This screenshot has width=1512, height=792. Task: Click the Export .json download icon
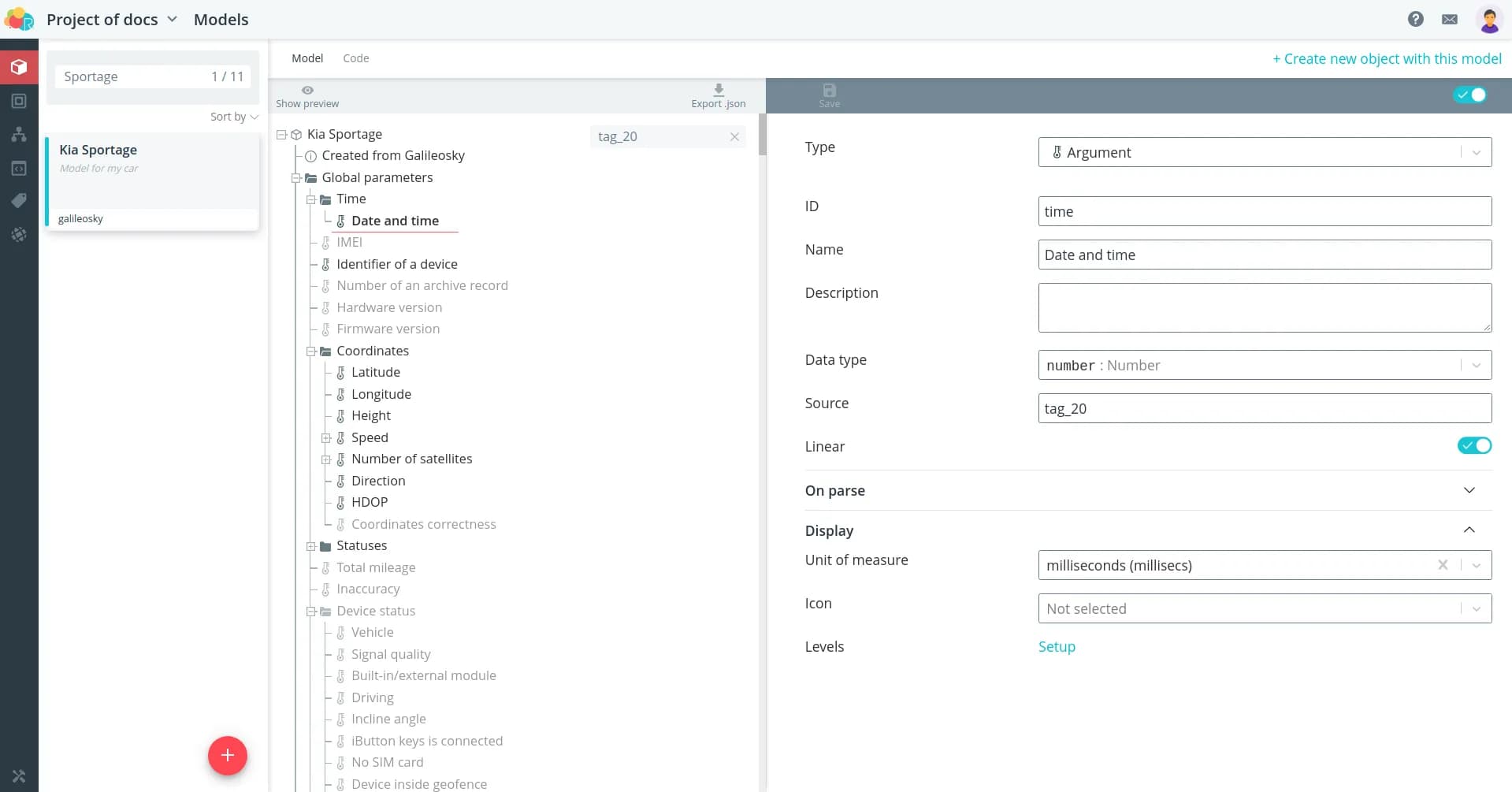(x=718, y=90)
